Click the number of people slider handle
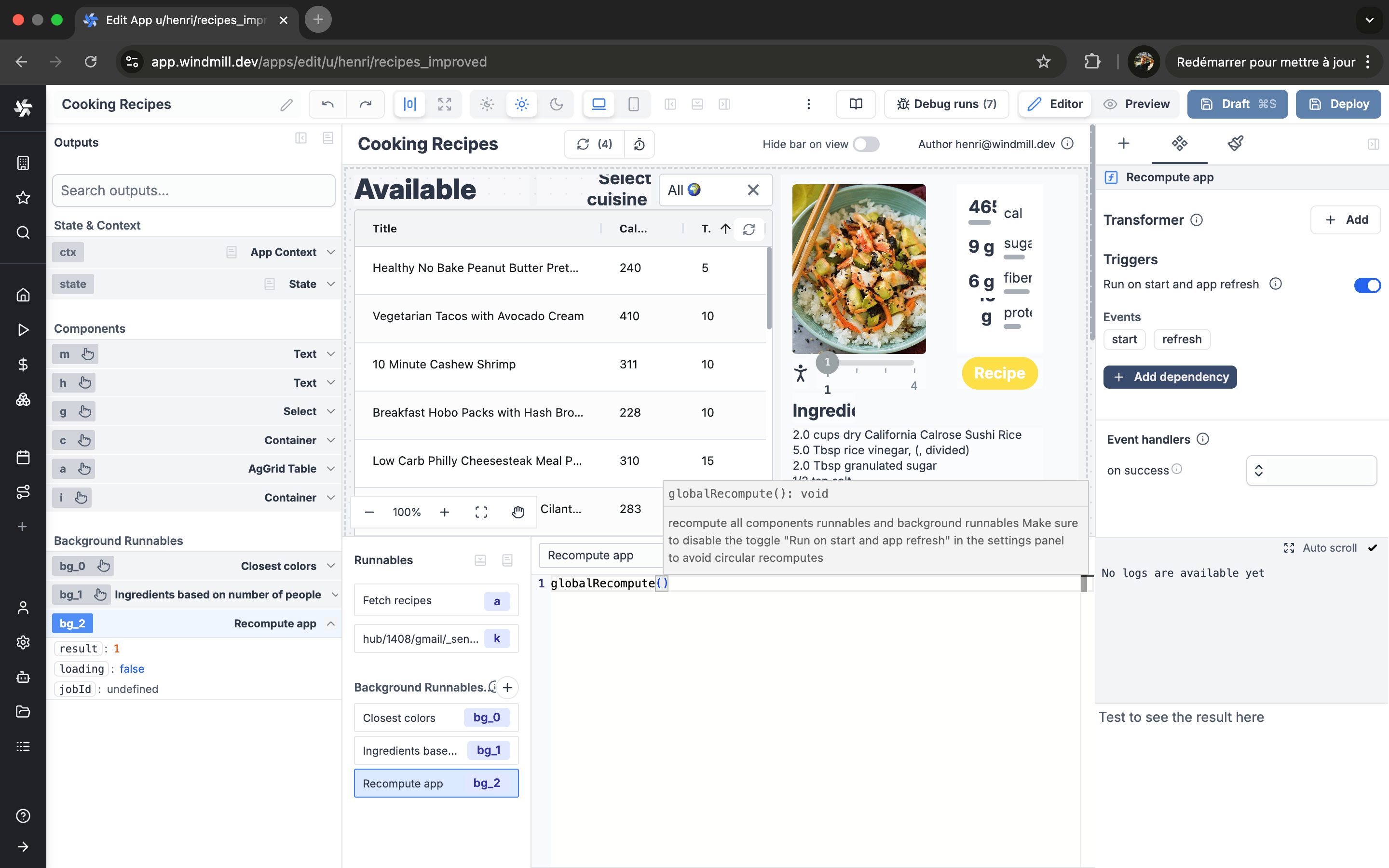Image resolution: width=1389 pixels, height=868 pixels. [x=827, y=362]
